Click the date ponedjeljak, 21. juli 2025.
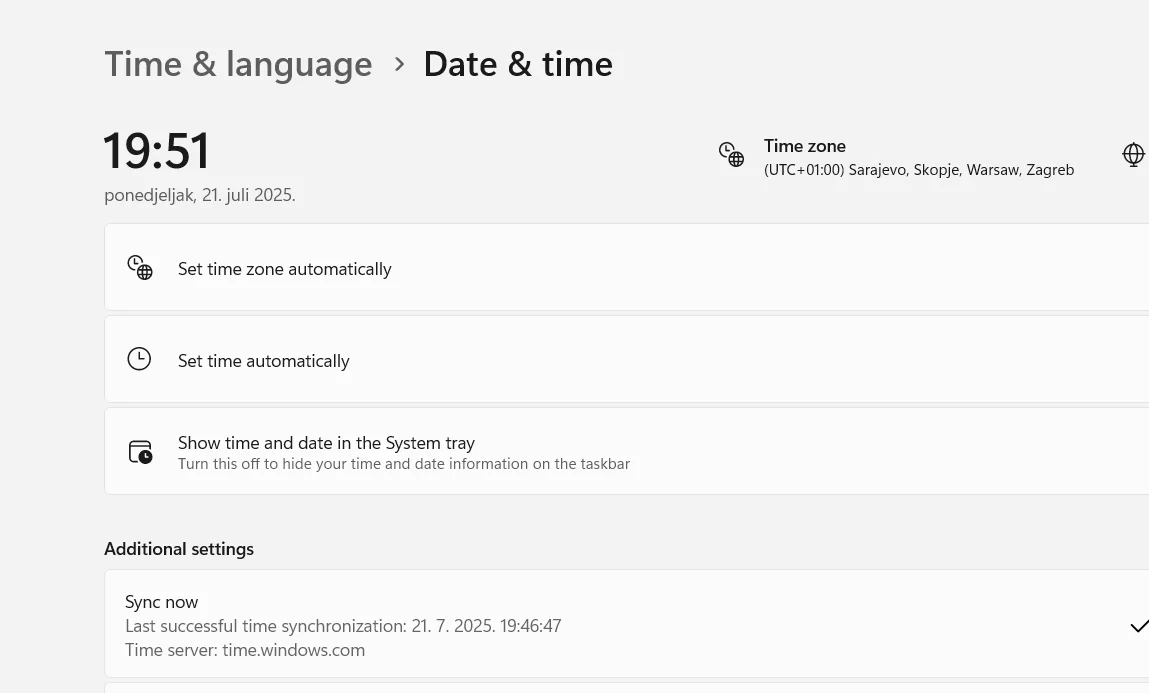This screenshot has width=1149, height=693. [x=200, y=196]
